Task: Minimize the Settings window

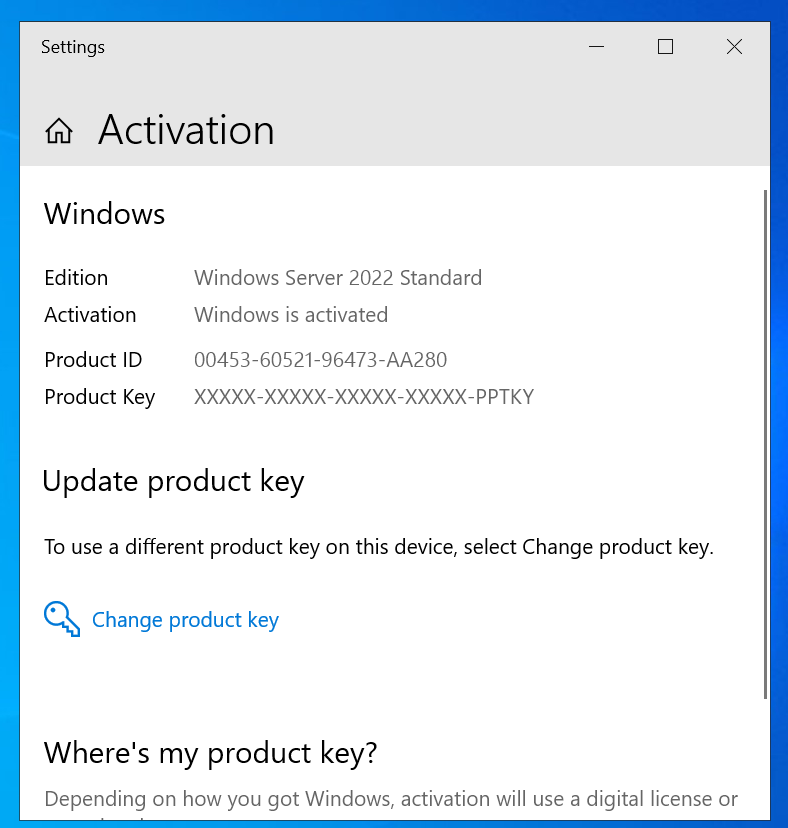Action: coord(596,46)
